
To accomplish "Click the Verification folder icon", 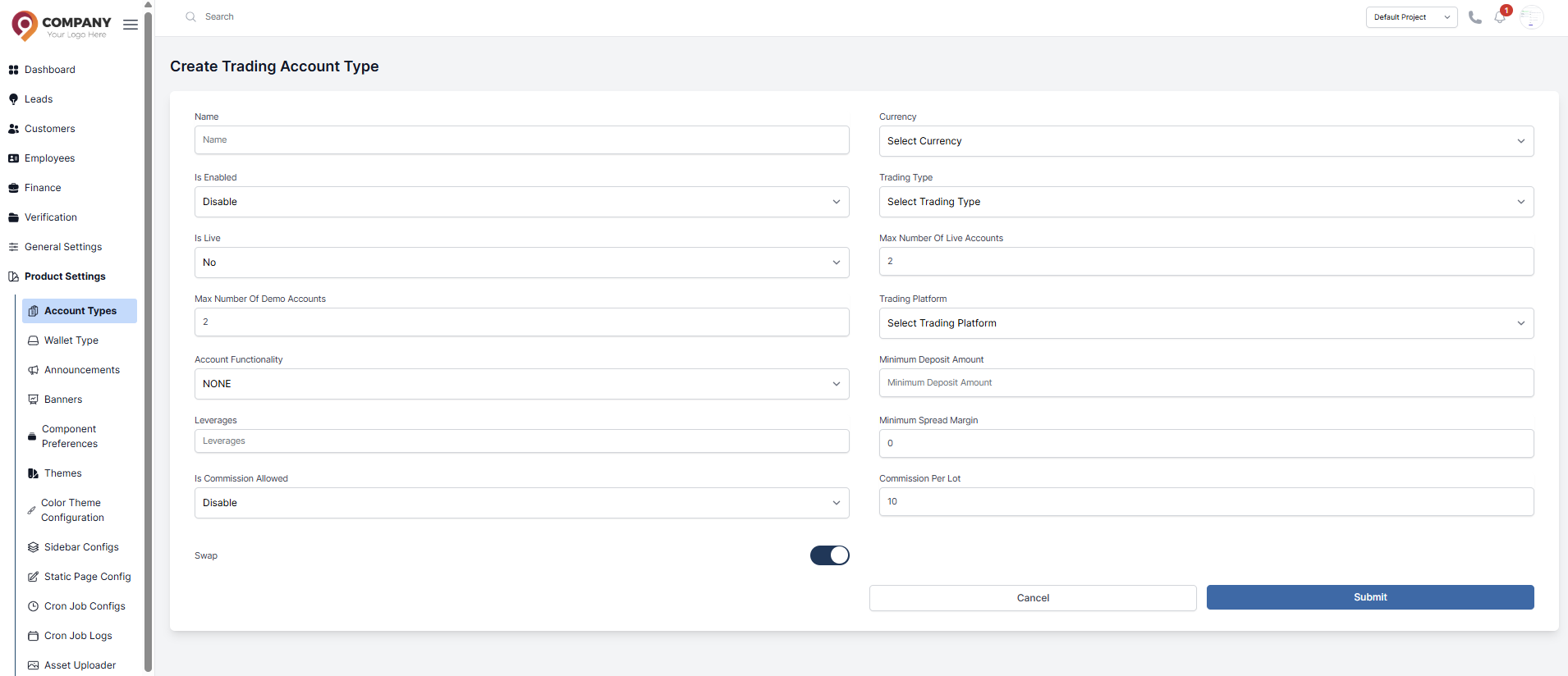I will point(13,217).
